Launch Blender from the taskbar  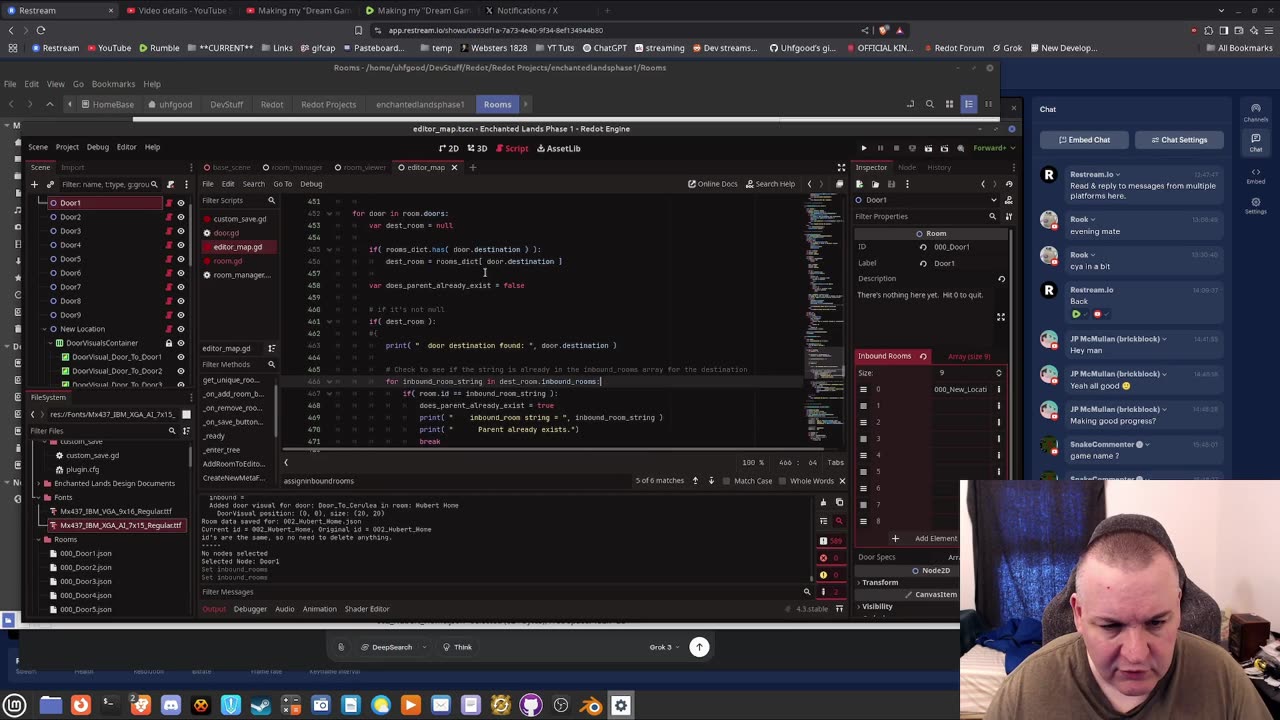[x=591, y=705]
